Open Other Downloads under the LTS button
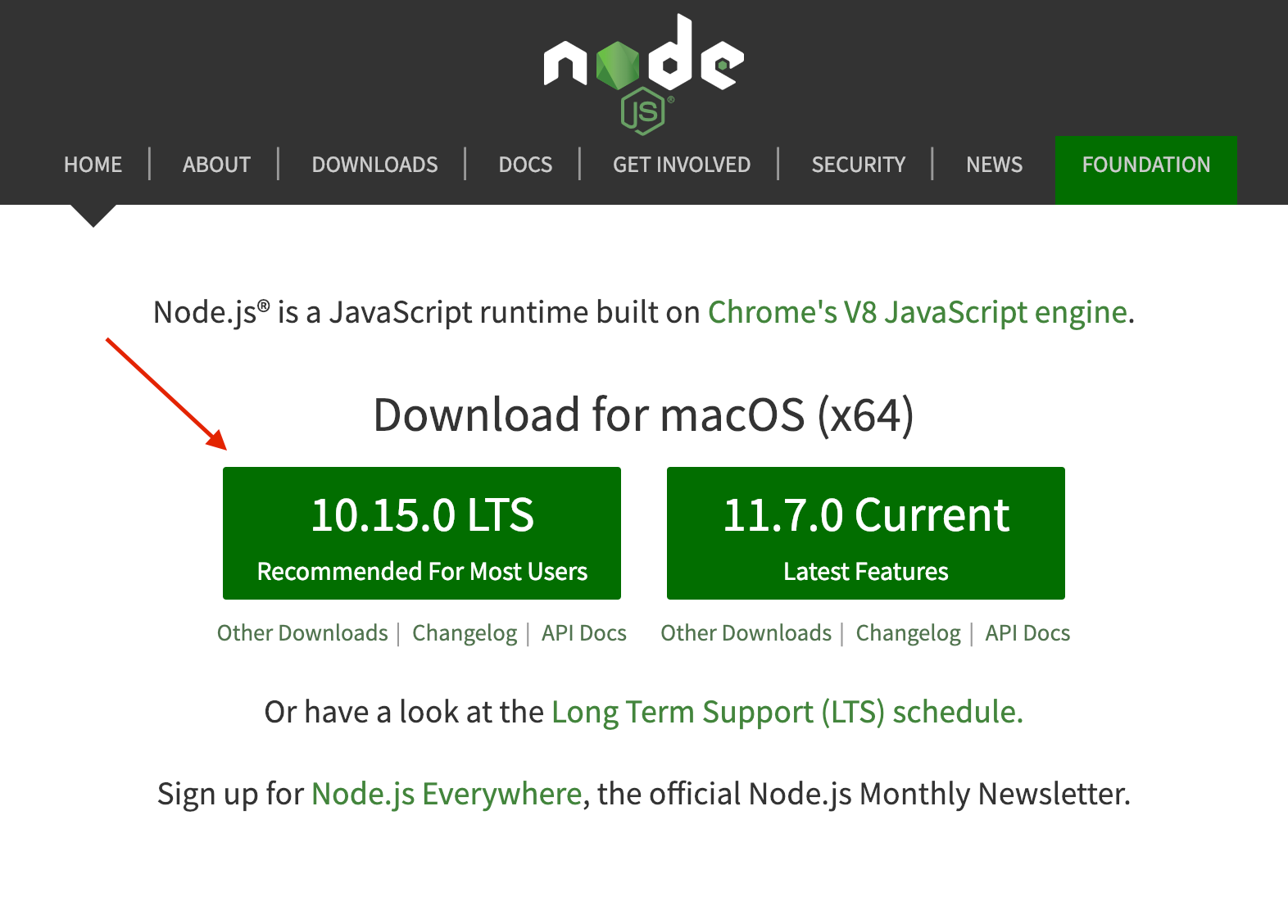1288x924 pixels. point(302,633)
